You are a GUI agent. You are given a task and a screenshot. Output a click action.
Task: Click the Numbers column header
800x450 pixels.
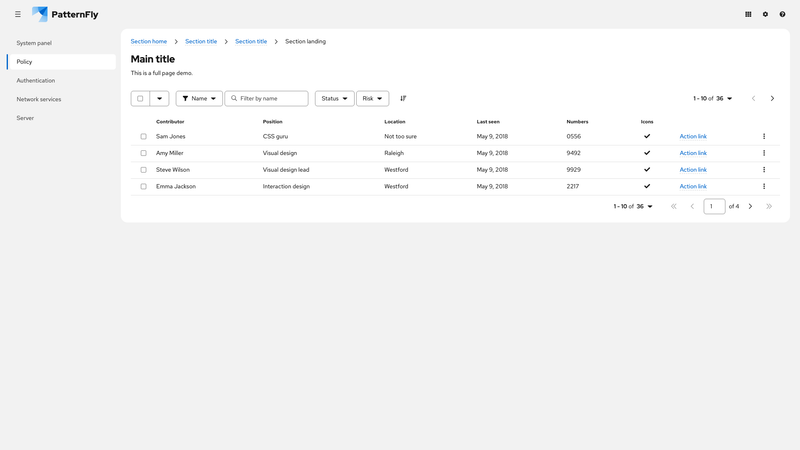(577, 121)
